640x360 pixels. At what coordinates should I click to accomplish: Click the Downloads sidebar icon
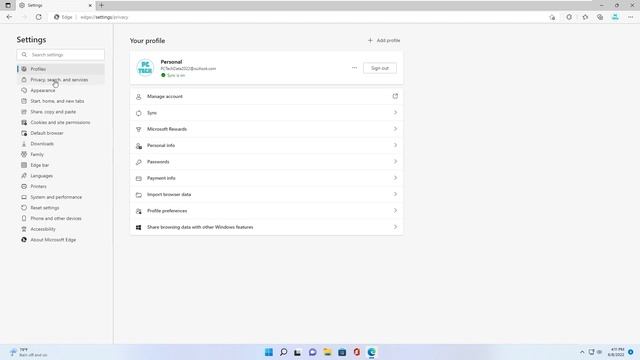(x=24, y=144)
